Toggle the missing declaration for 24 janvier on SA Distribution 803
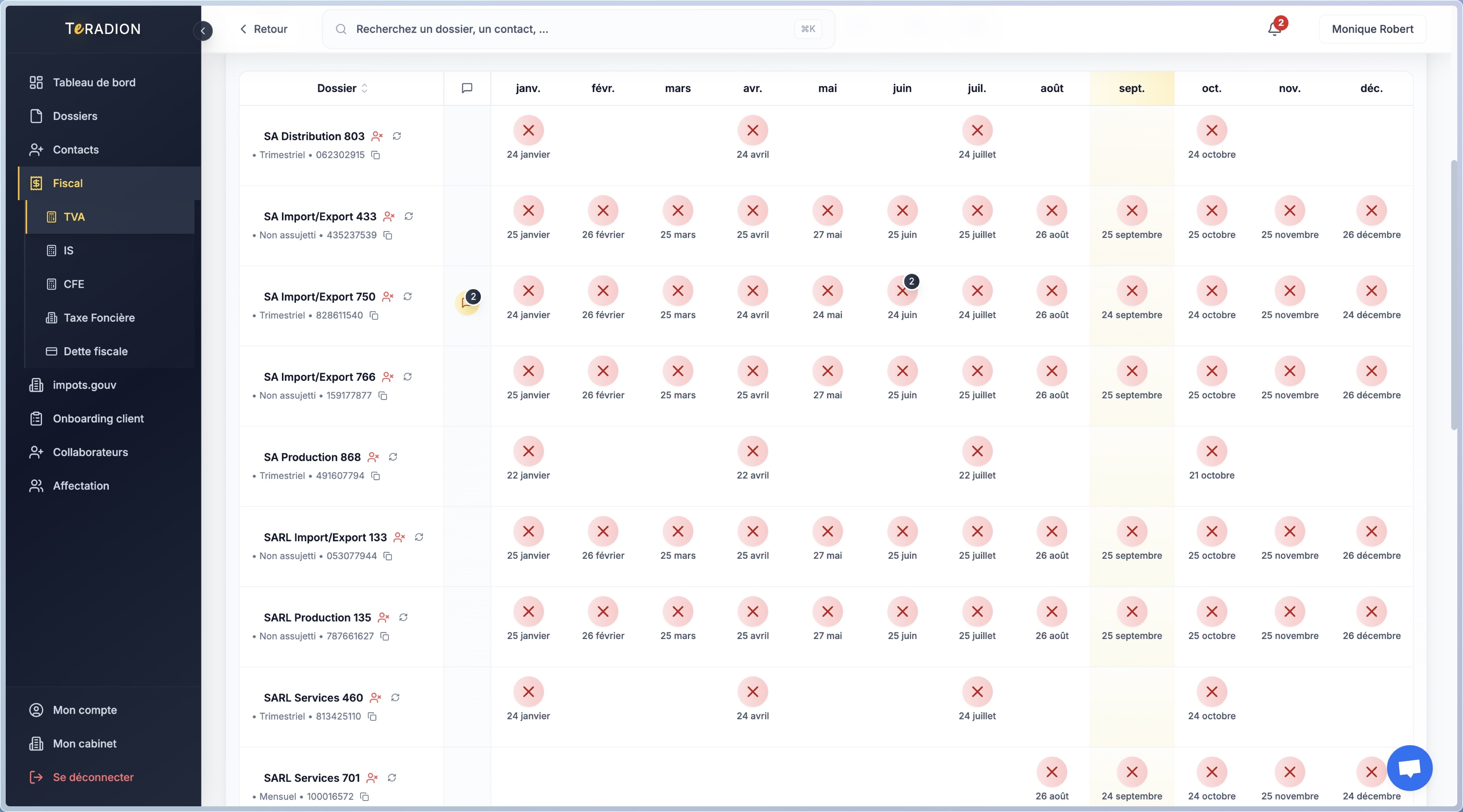Image resolution: width=1463 pixels, height=812 pixels. click(528, 131)
